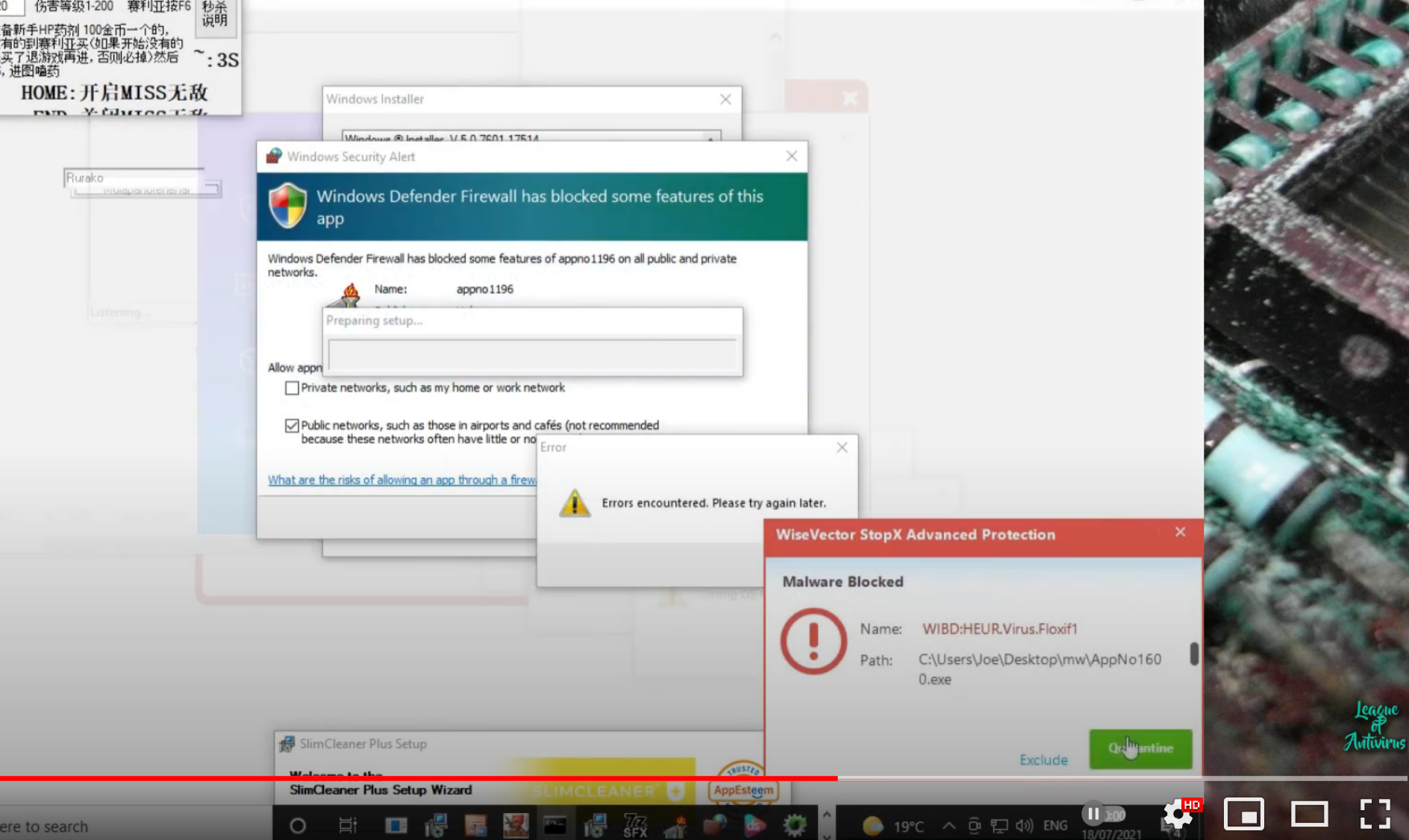This screenshot has width=1409, height=840.
Task: Close the Windows Installer window
Action: point(725,99)
